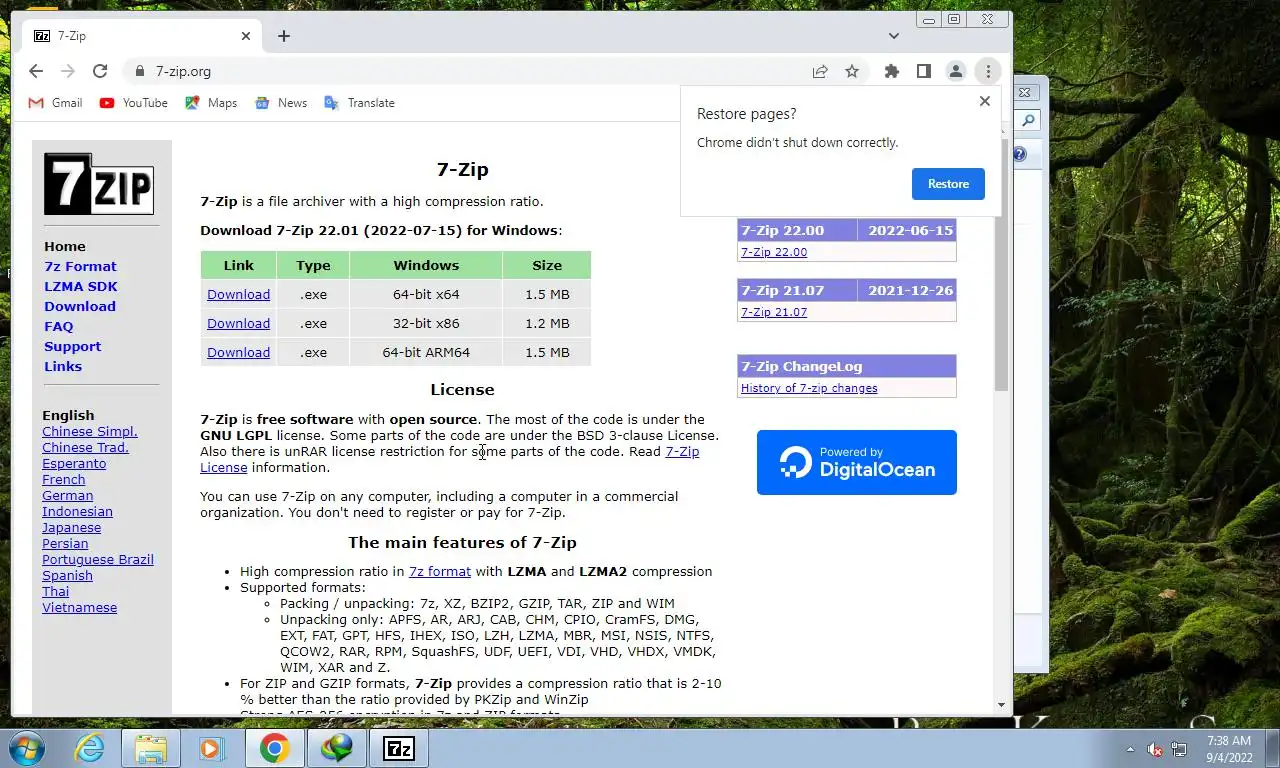Switch to Chinese Simpl. language
The width and height of the screenshot is (1280, 768).
[90, 431]
